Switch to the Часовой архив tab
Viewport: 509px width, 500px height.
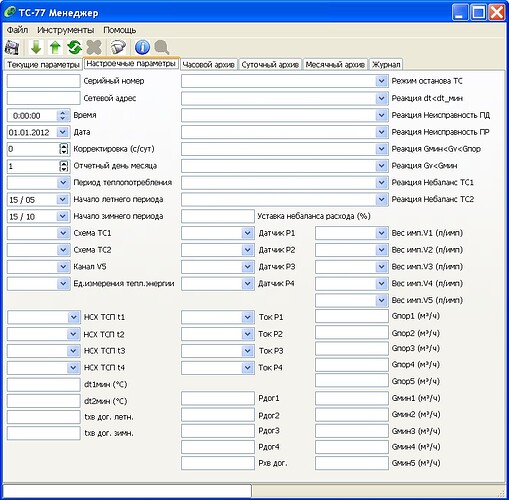pyautogui.click(x=209, y=65)
